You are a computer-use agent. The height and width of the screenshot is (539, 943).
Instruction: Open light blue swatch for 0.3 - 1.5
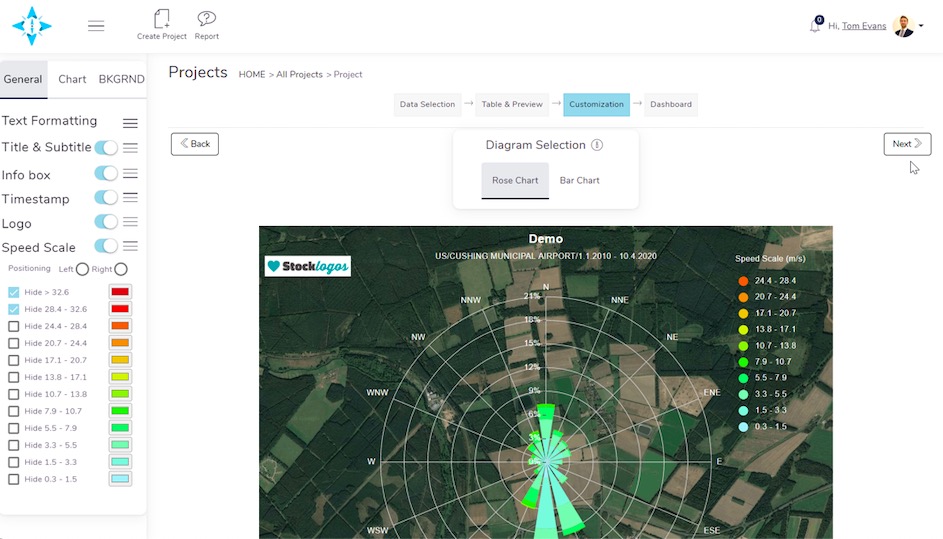pyautogui.click(x=120, y=479)
